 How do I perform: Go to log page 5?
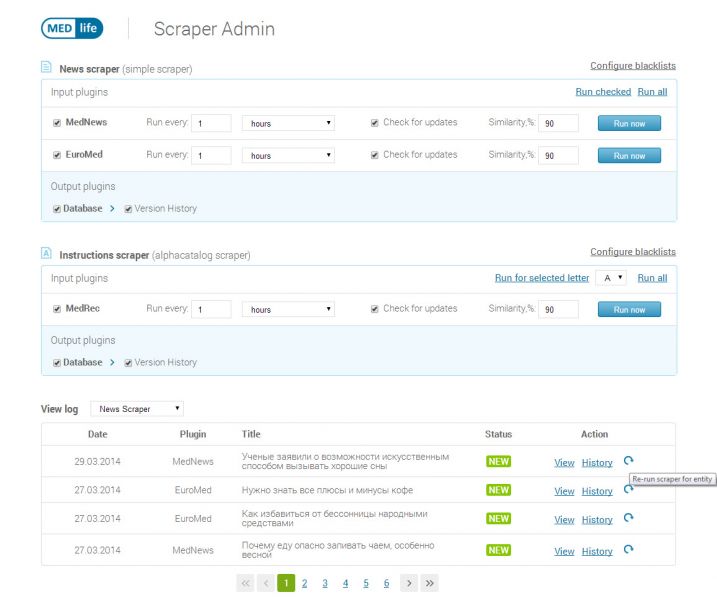366,583
